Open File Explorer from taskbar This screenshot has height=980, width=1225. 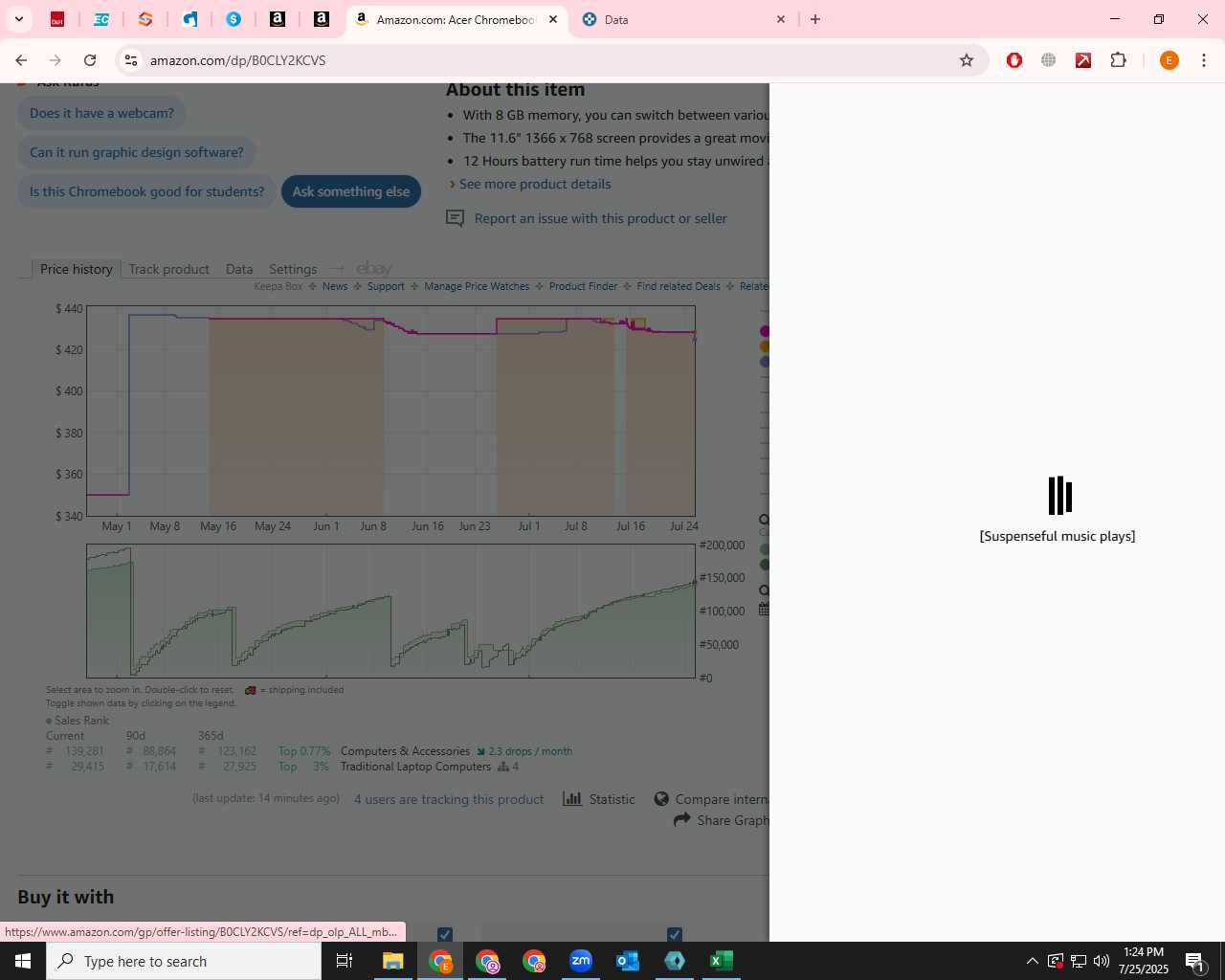coord(393,961)
